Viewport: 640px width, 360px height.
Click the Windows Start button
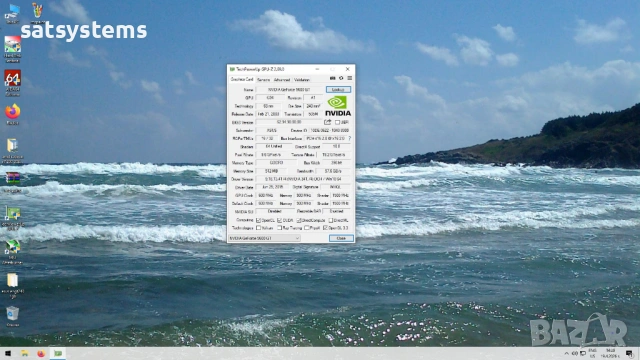[x=8, y=353]
